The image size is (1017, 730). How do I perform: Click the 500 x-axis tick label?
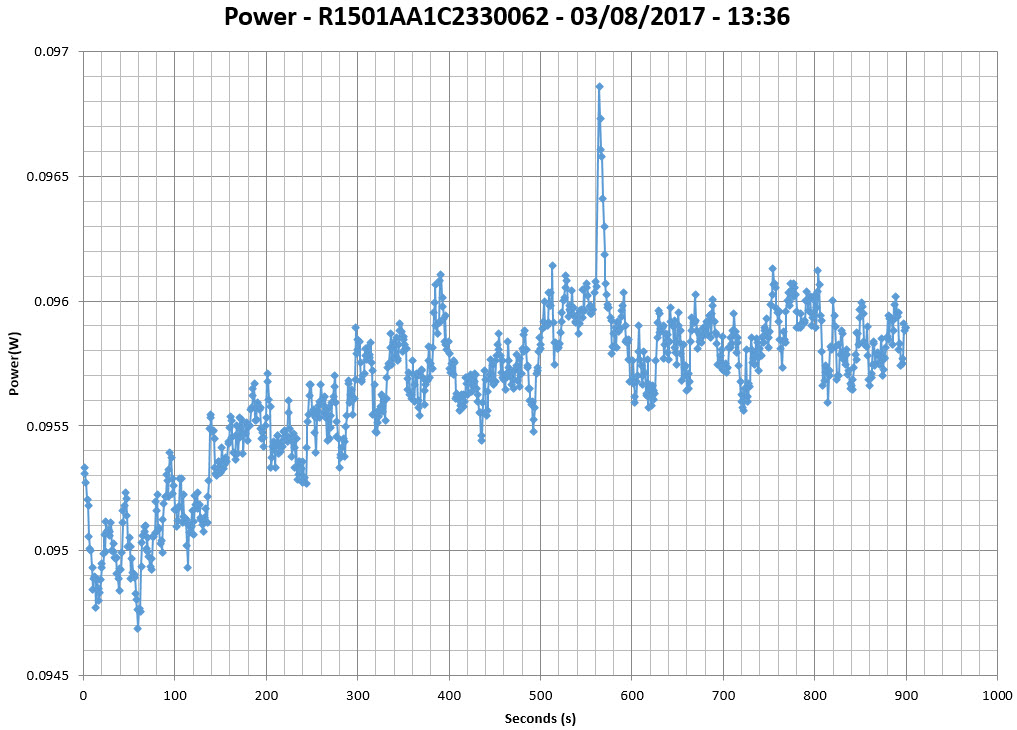click(x=540, y=694)
